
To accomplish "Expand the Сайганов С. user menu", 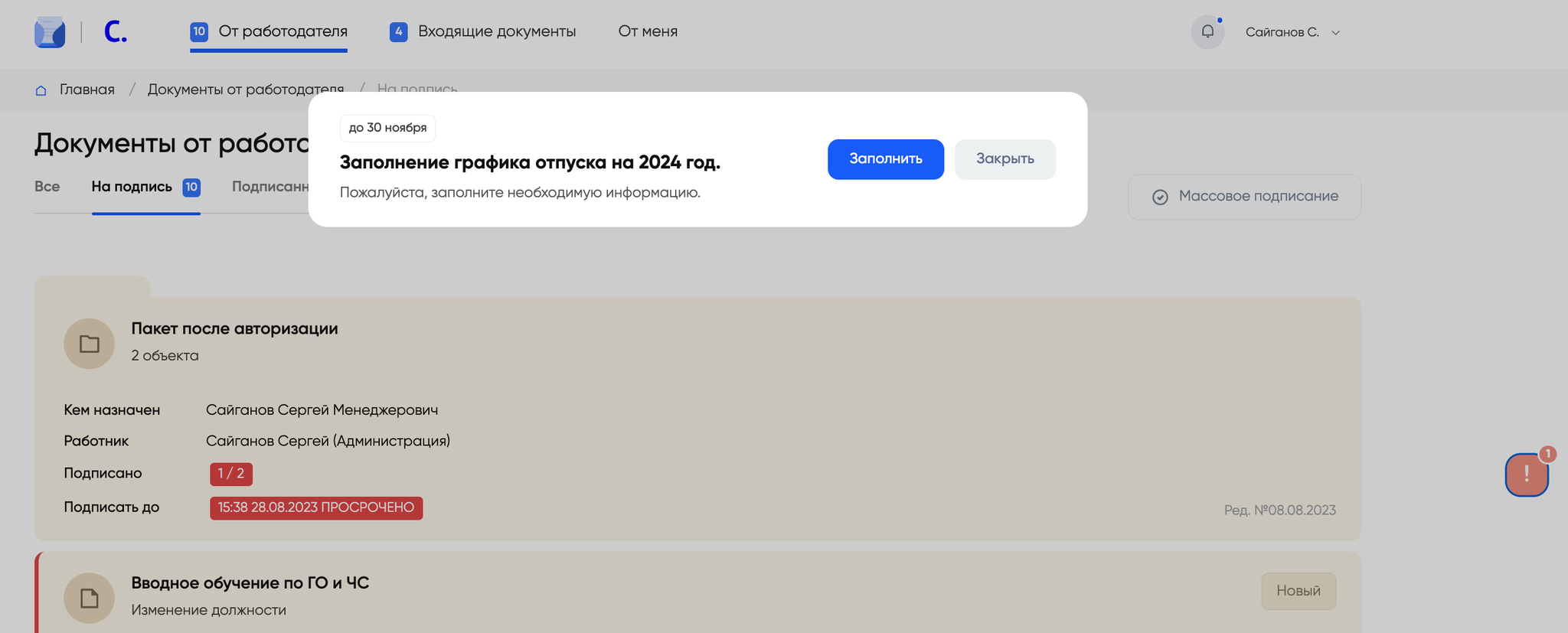I will (x=1282, y=32).
